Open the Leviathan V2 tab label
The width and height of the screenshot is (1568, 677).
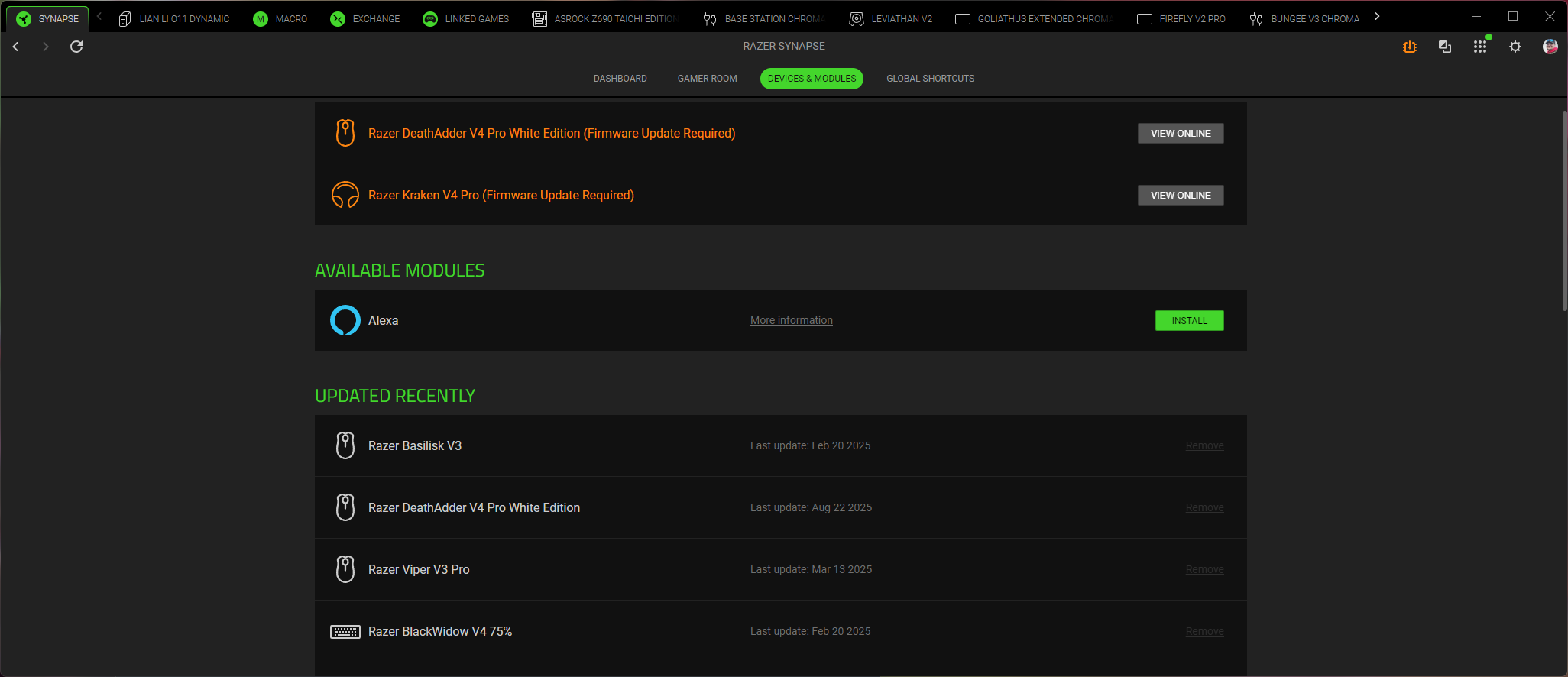click(x=902, y=19)
